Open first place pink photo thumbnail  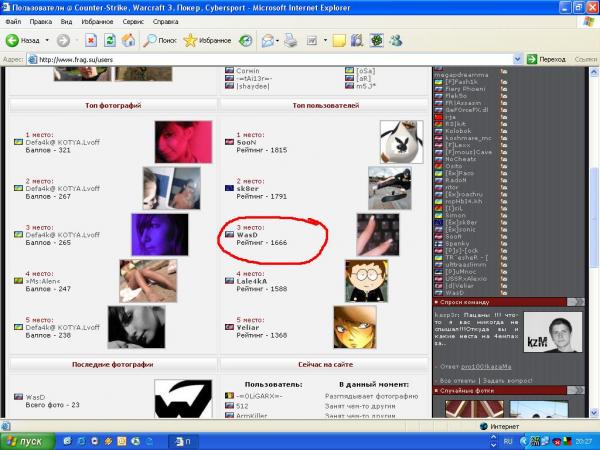pyautogui.click(x=183, y=142)
